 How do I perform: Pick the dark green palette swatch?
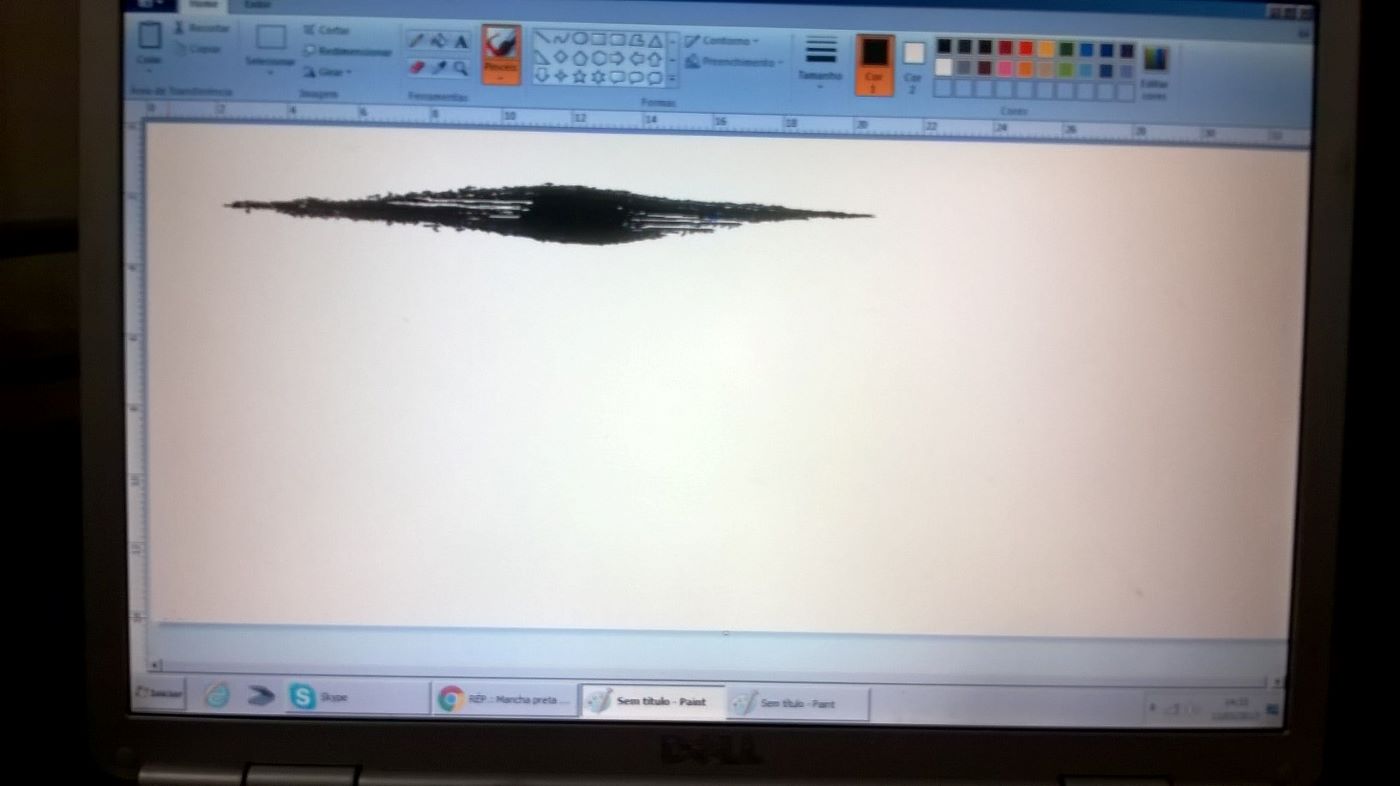point(1066,49)
